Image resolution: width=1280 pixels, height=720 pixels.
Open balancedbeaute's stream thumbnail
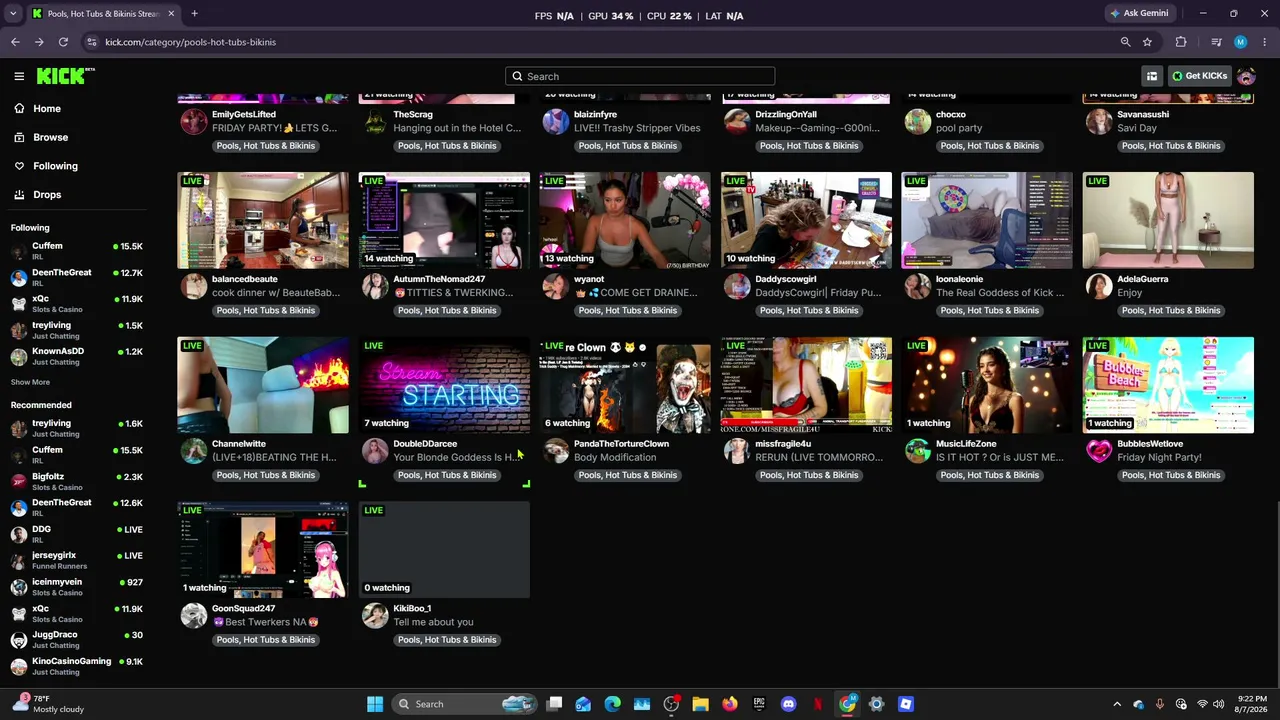point(263,220)
